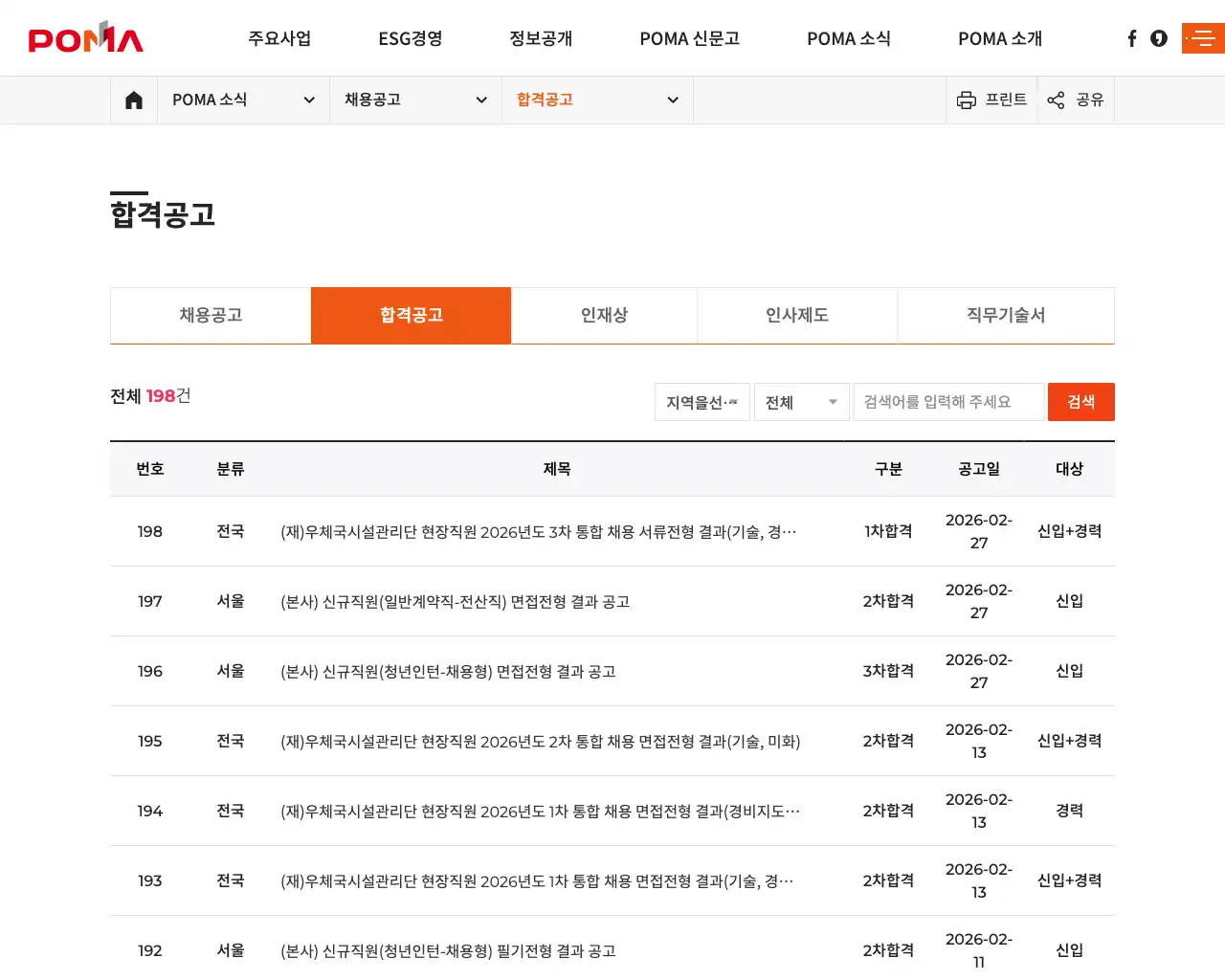Click the 공고일 column header
Viewport: 1225px width, 980px height.
(979, 469)
